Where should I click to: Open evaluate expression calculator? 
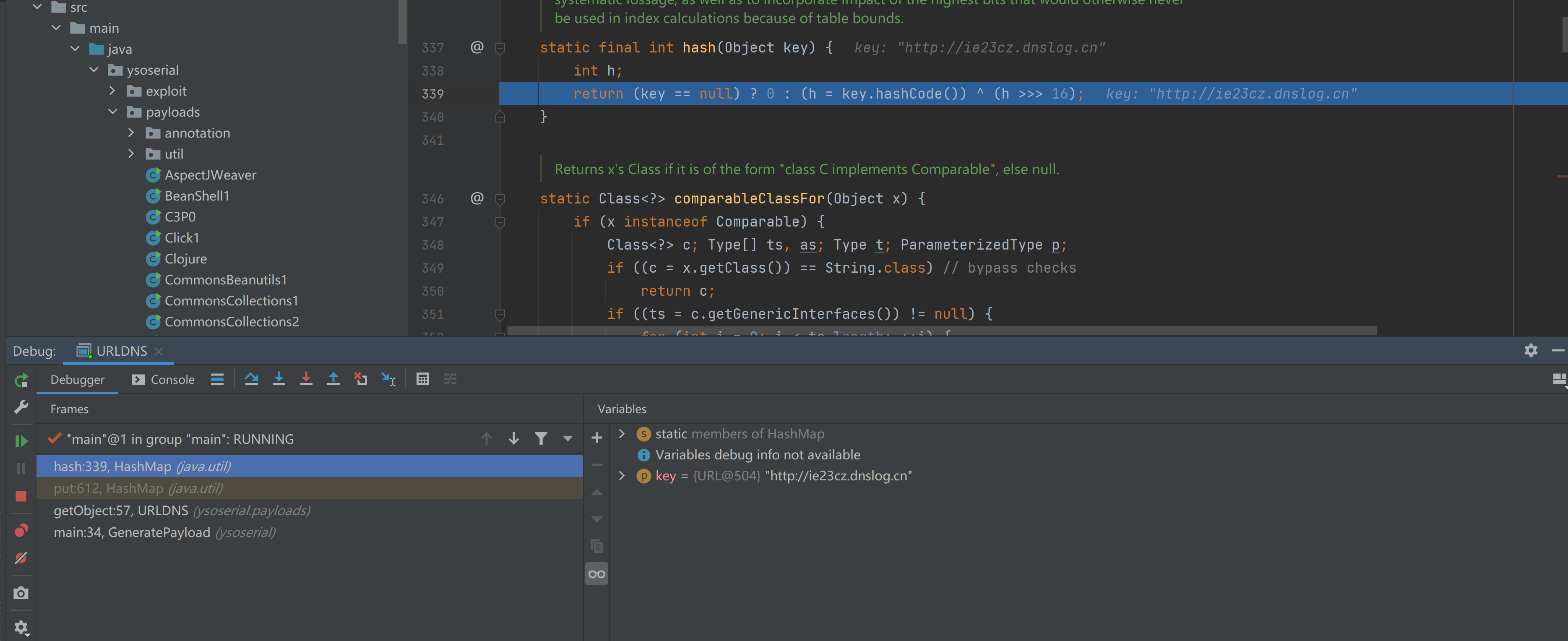click(x=422, y=379)
